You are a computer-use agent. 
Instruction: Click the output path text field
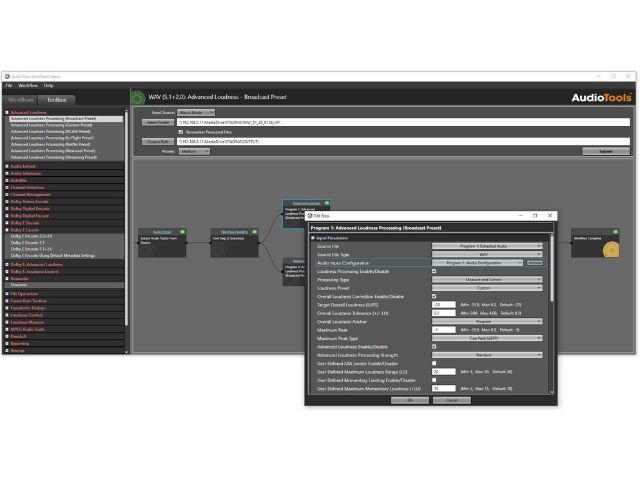coord(403,141)
